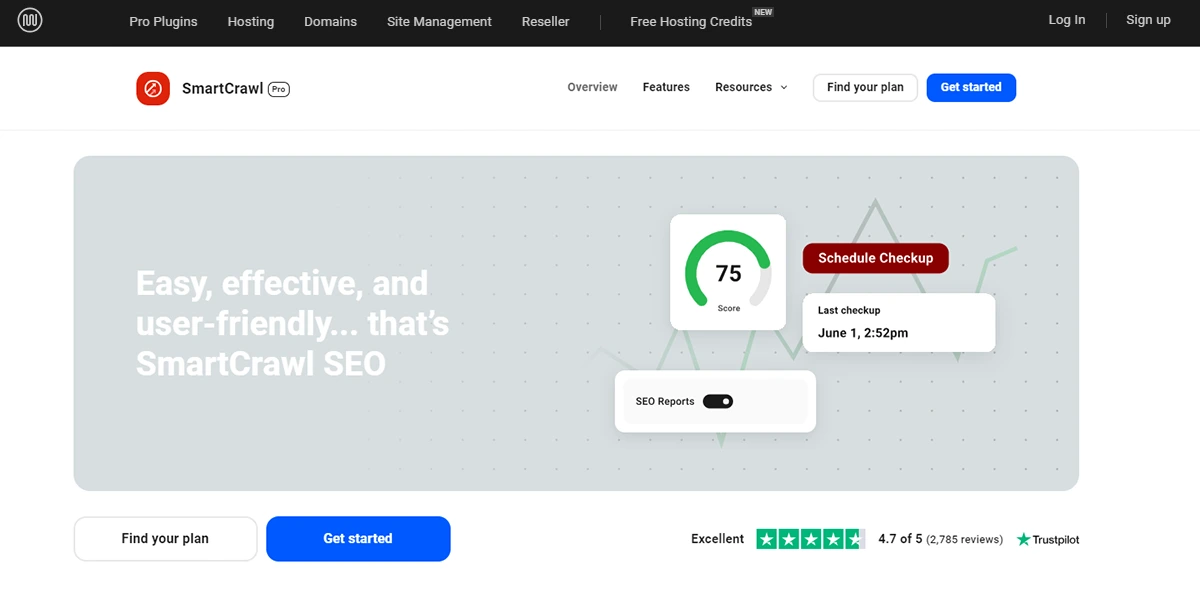Open the Trustpilot logo link
This screenshot has width=1200, height=600.
(1048, 539)
